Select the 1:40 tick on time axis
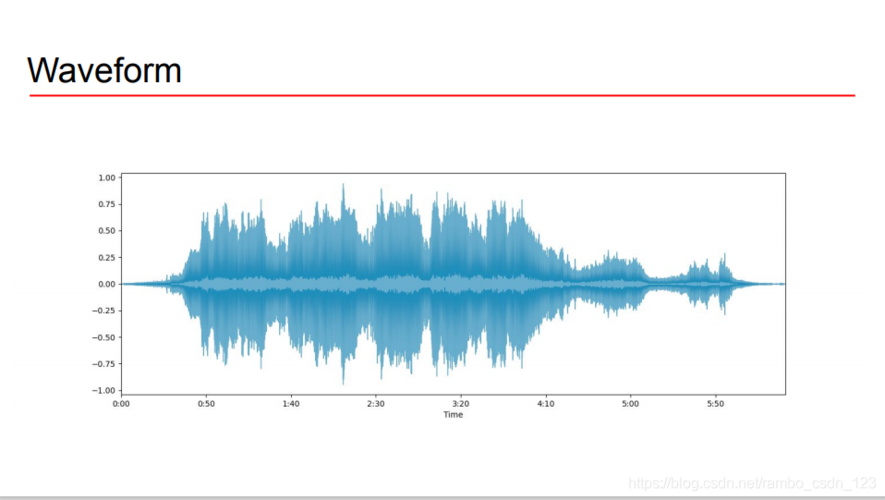The width and height of the screenshot is (885, 500). pyautogui.click(x=291, y=404)
